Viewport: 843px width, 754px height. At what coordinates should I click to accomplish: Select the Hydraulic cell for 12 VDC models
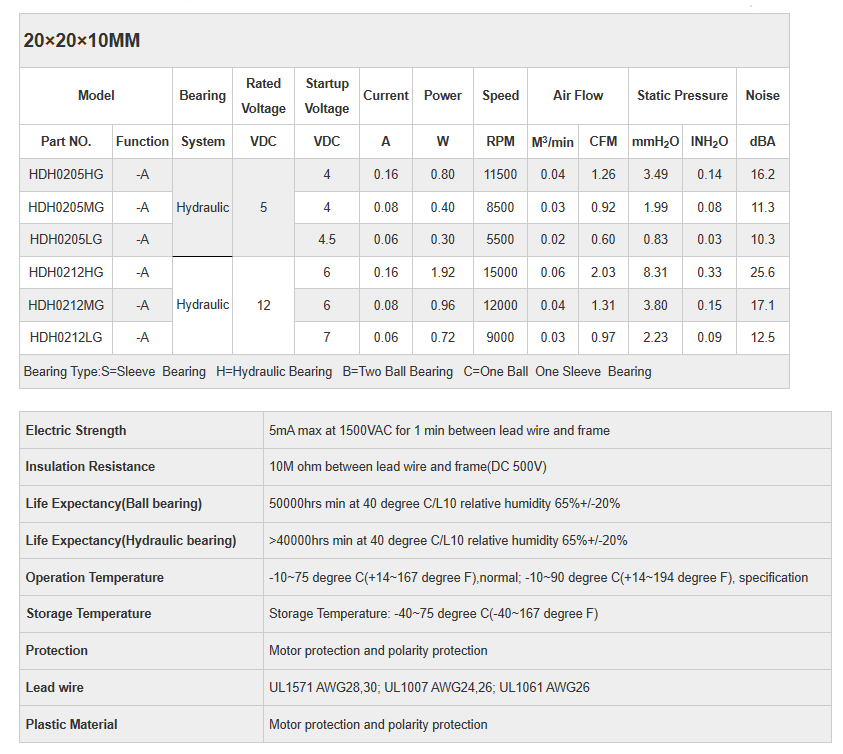point(203,305)
